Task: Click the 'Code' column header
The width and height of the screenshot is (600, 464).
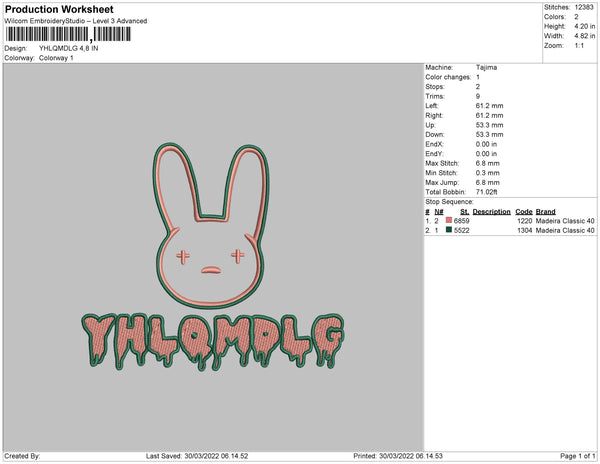Action: click(x=524, y=212)
